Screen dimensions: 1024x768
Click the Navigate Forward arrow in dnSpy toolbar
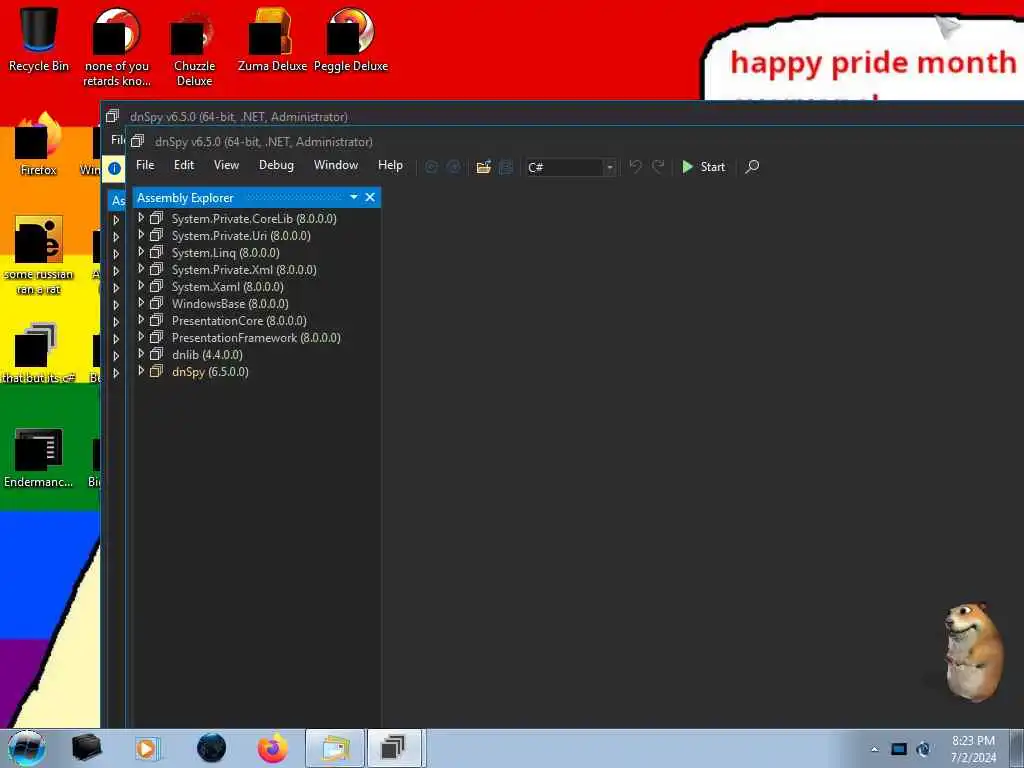point(453,167)
